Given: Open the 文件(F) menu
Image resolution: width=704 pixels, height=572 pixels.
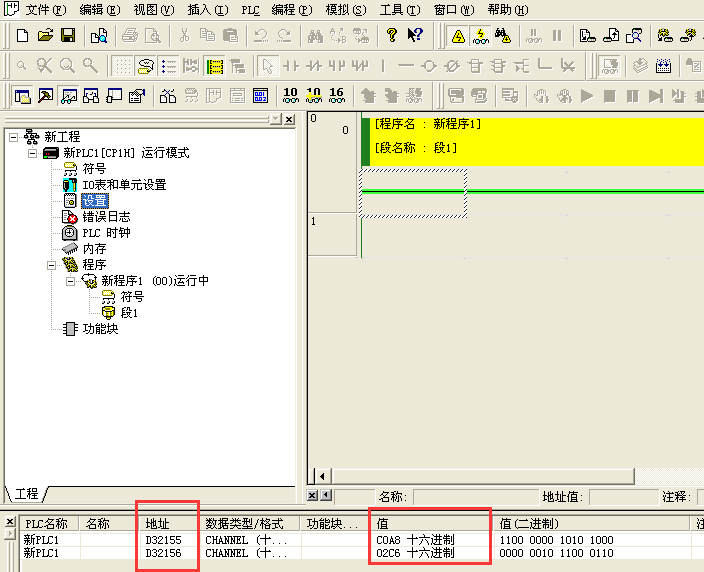Looking at the screenshot, I should tap(45, 9).
